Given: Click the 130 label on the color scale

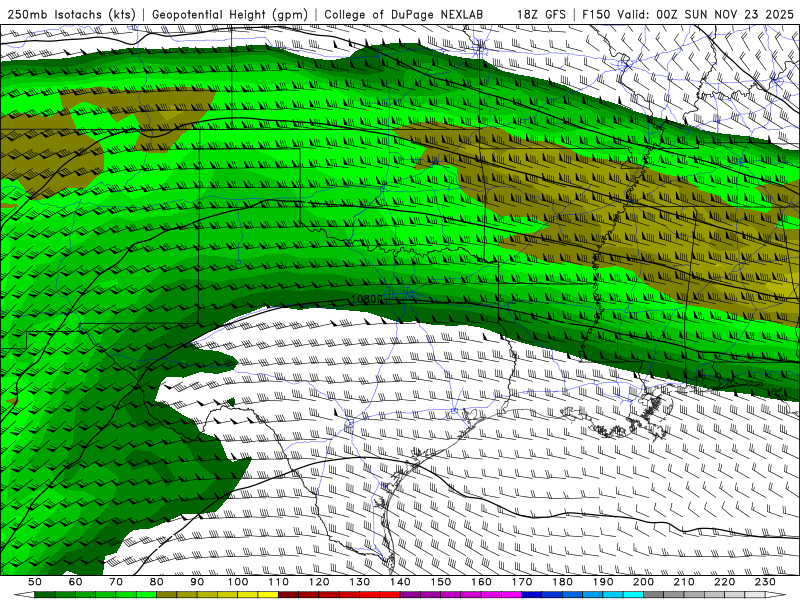Looking at the screenshot, I should (x=360, y=582).
